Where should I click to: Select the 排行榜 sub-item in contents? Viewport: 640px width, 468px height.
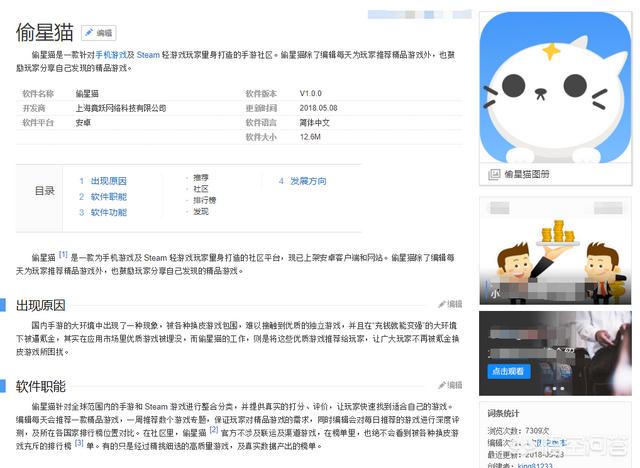coord(204,200)
